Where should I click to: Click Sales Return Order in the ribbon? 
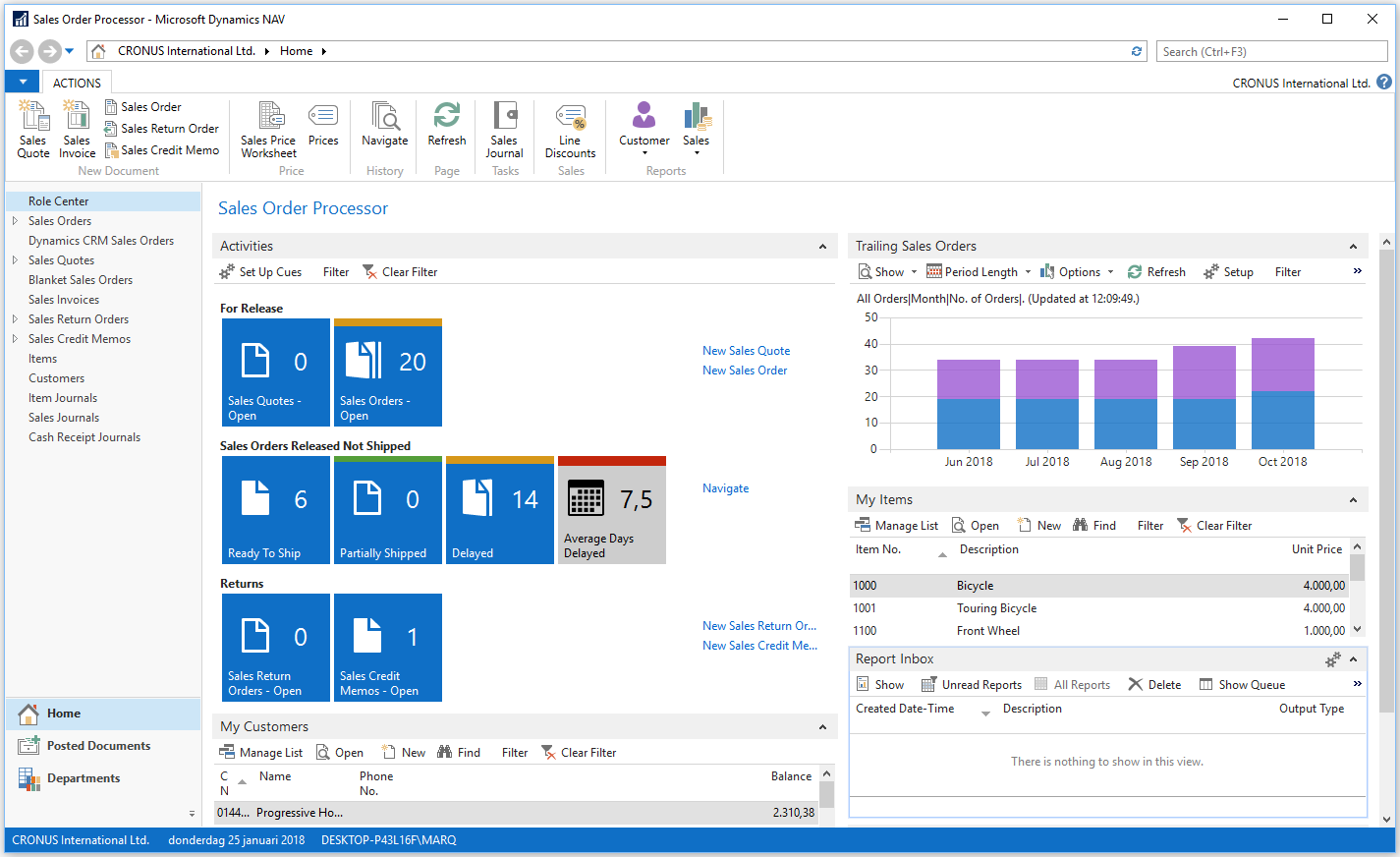pos(161,129)
